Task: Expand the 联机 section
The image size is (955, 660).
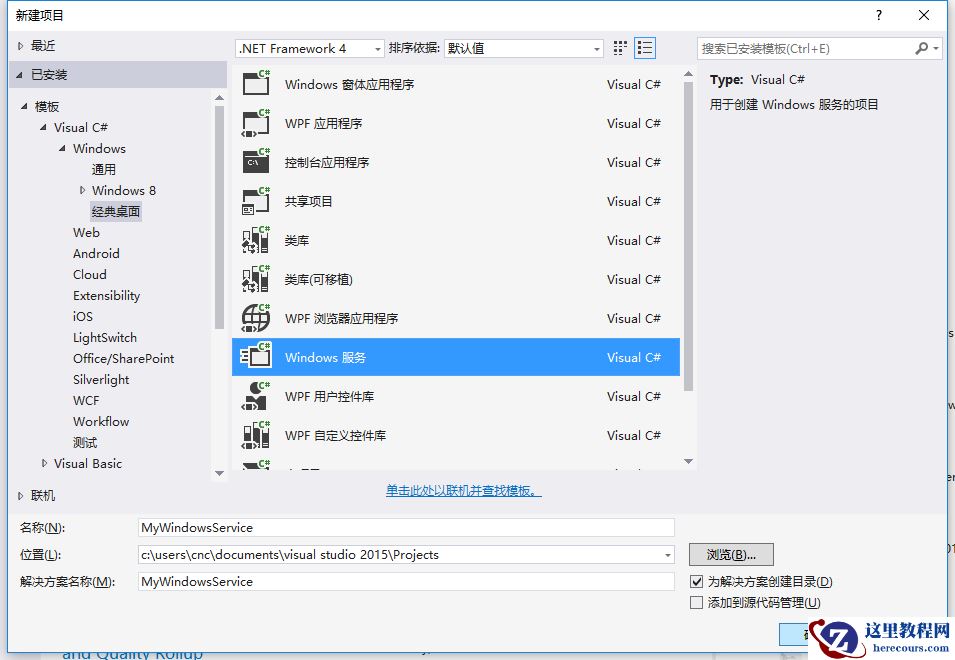Action: pyautogui.click(x=22, y=495)
